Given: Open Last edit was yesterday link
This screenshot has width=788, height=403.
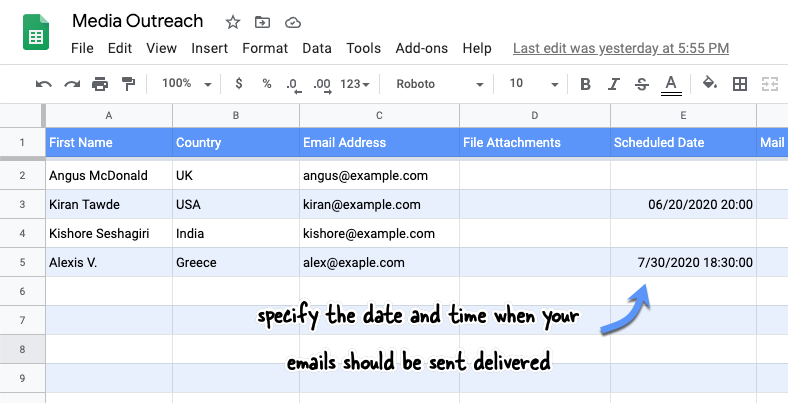Looking at the screenshot, I should point(621,48).
